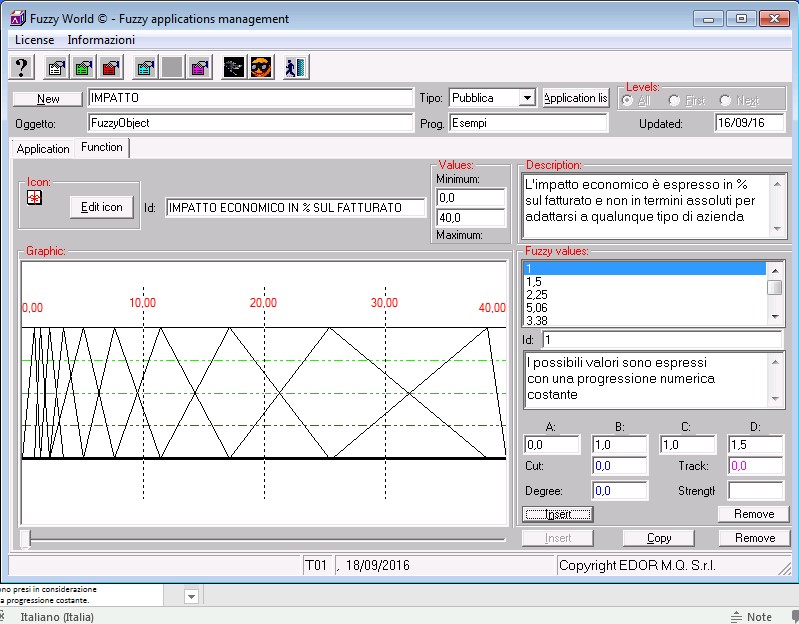Click the fuzzy value Id field
The height and width of the screenshot is (624, 799).
662,340
